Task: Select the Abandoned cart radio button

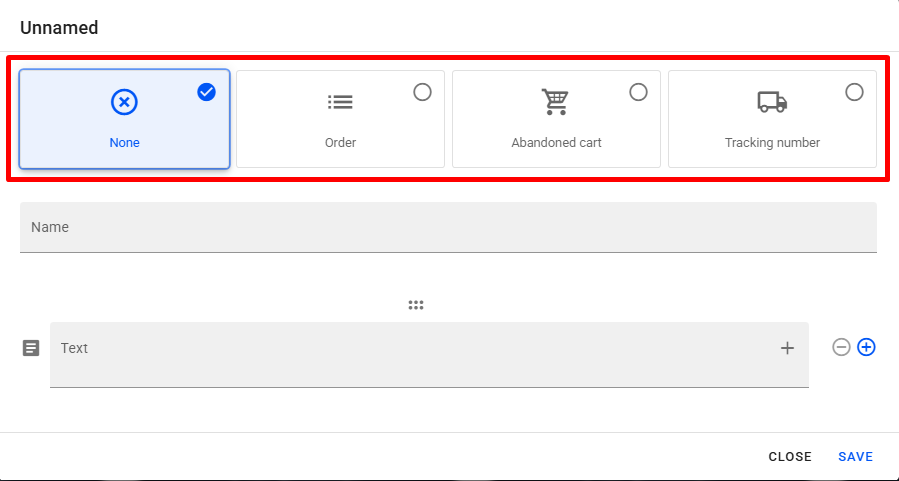Action: pyautogui.click(x=638, y=92)
